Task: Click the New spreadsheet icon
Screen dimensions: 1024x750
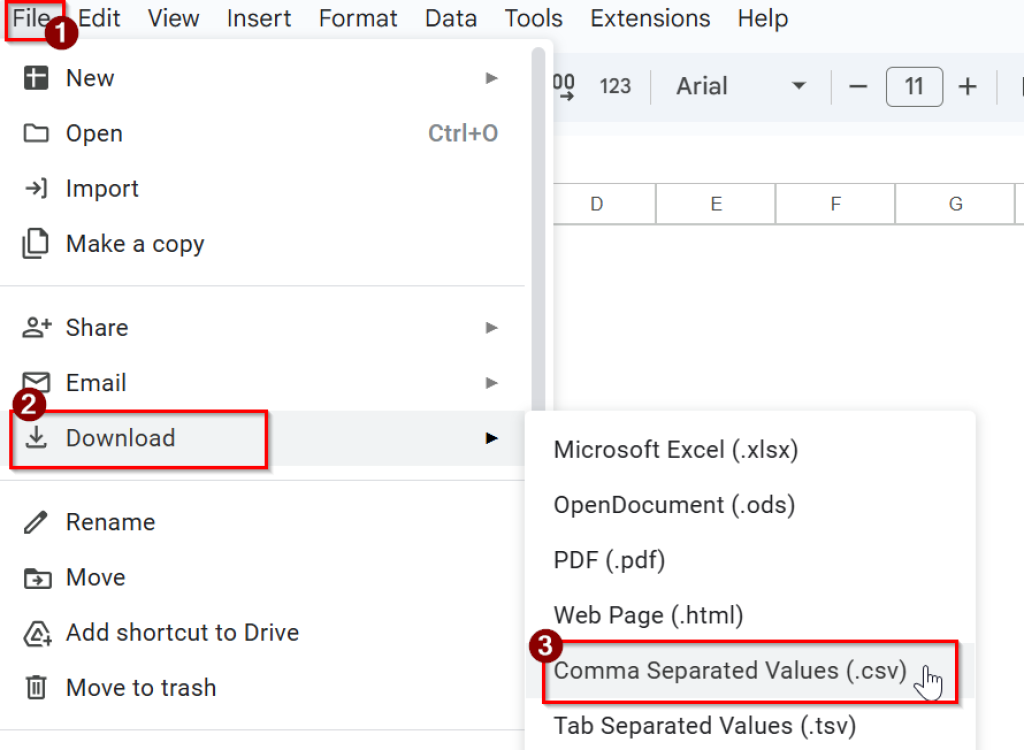Action: click(36, 78)
